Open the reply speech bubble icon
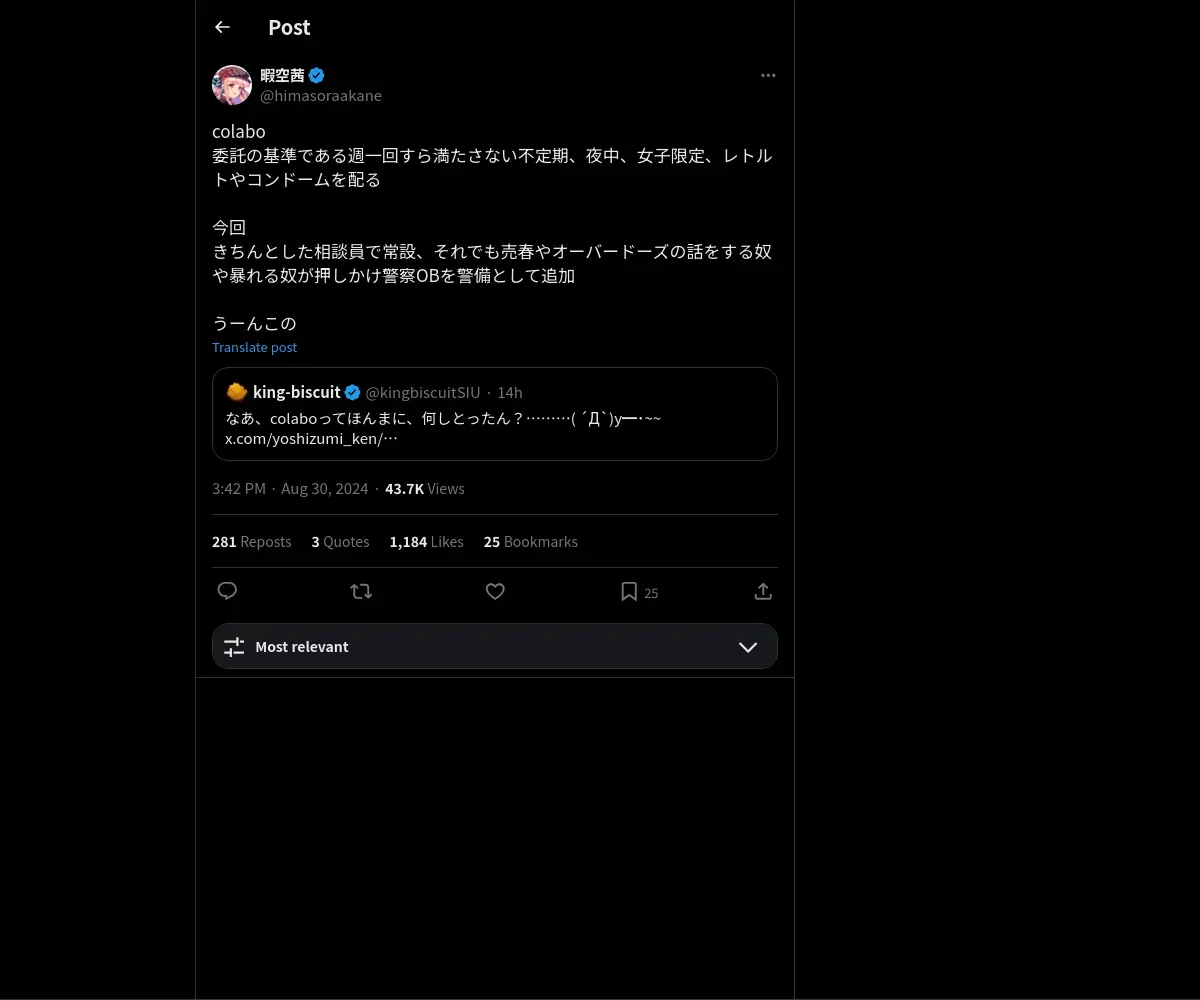1200x1000 pixels. [x=227, y=591]
